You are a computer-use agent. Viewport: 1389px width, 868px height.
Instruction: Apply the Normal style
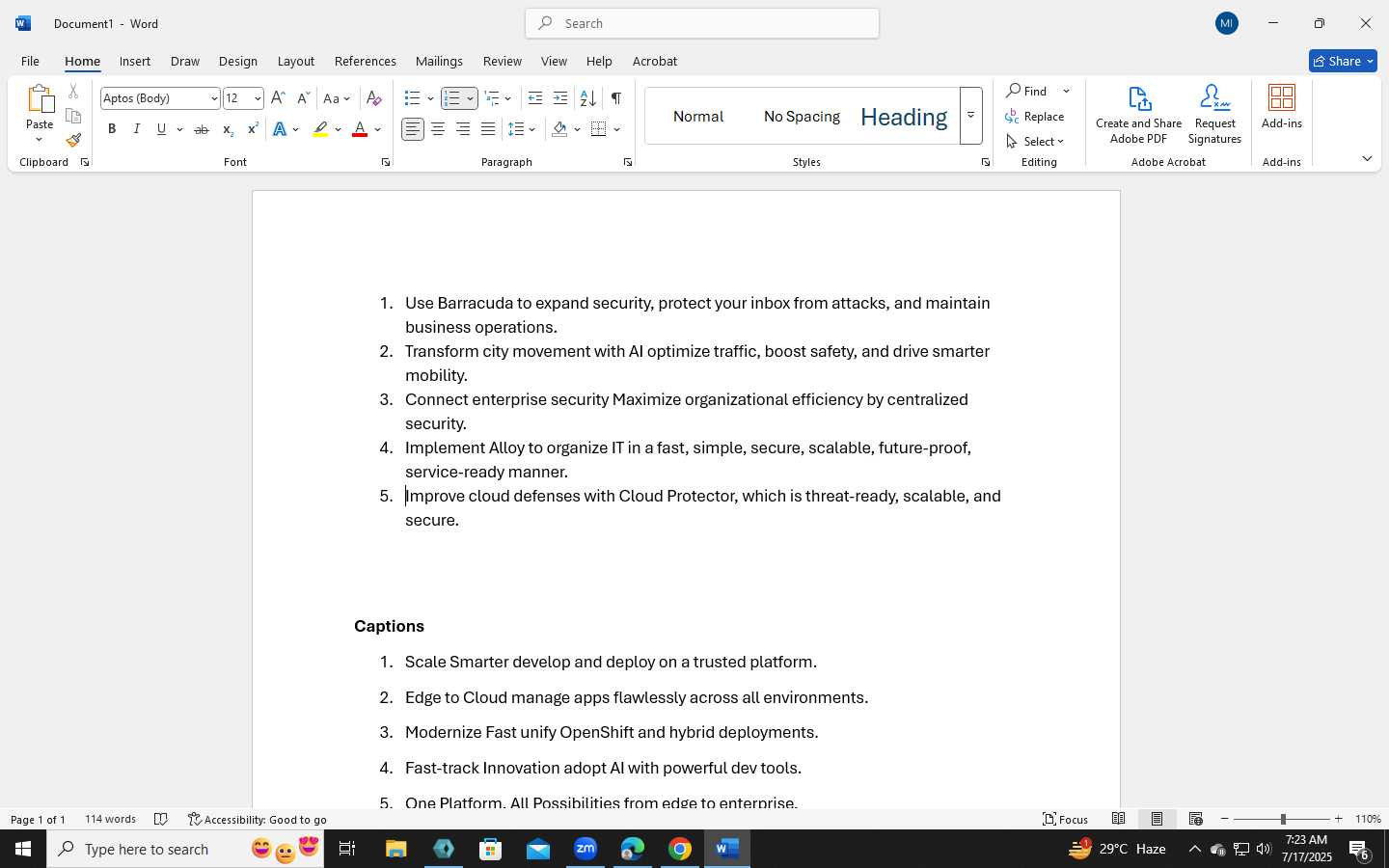(698, 116)
